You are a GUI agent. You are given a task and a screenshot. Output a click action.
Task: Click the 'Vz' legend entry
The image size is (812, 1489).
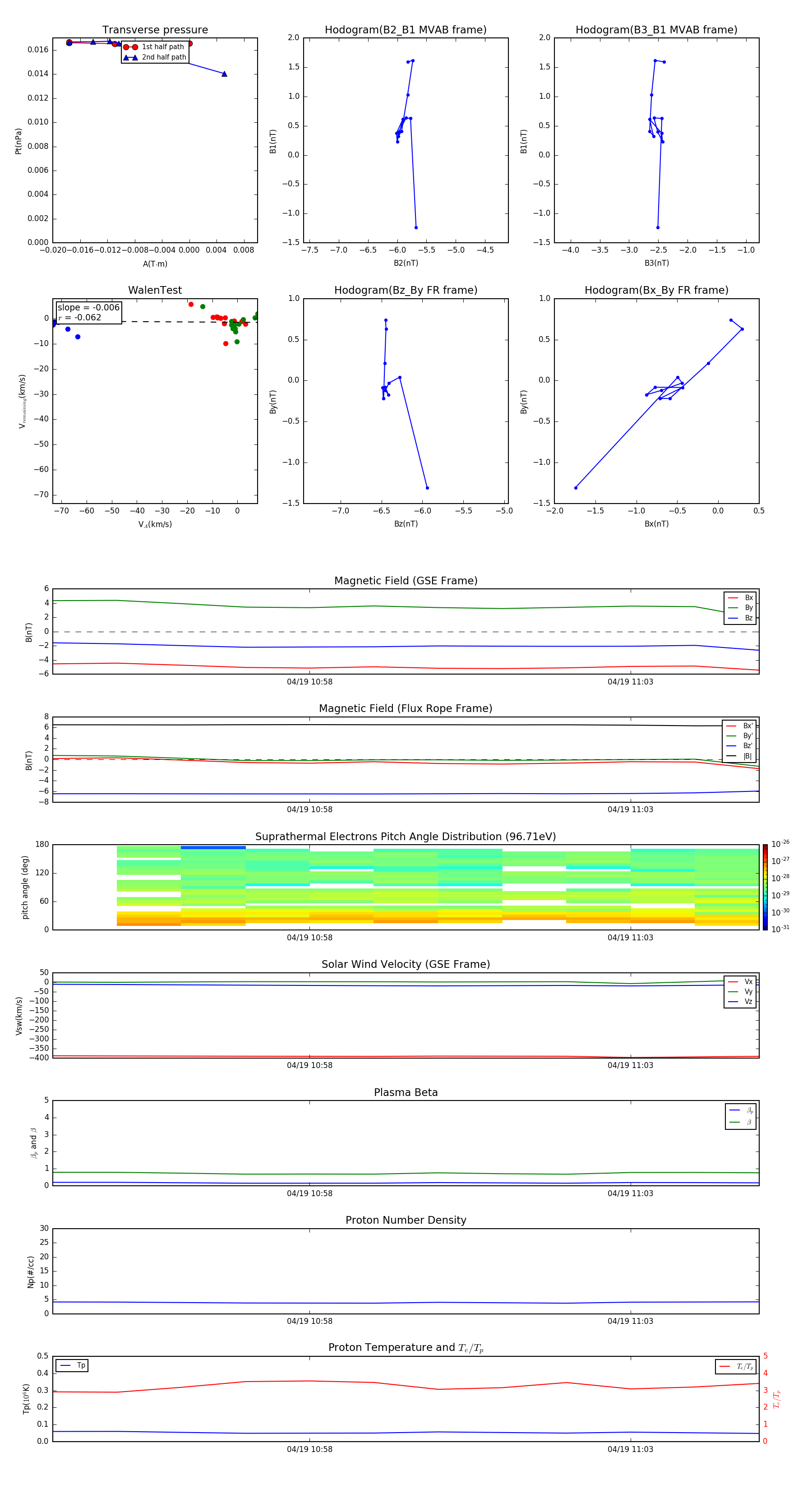click(x=741, y=1002)
